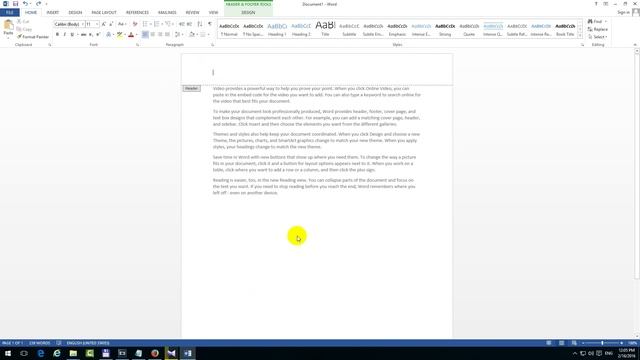Open the Font dialog launcher
Image resolution: width=640 pixels, height=360 pixels.
[x=138, y=45]
